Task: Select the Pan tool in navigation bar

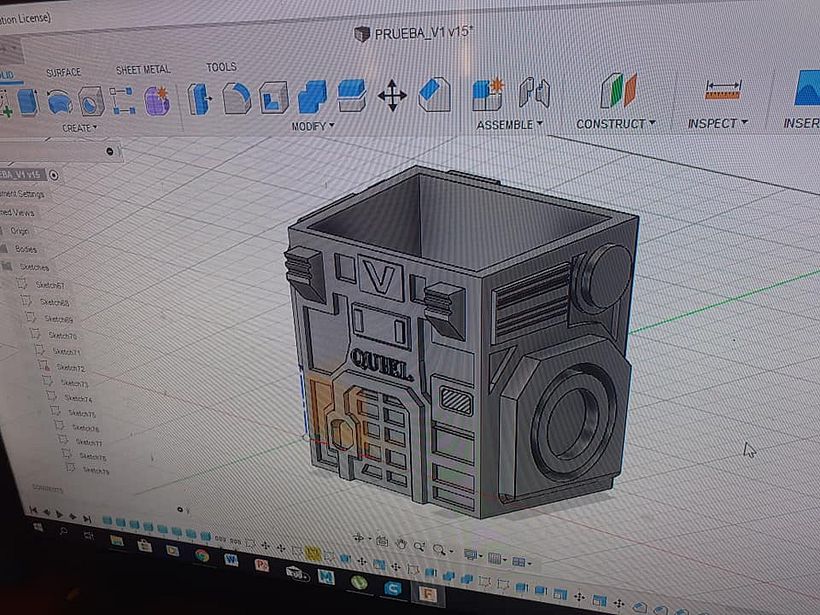Action: (401, 544)
